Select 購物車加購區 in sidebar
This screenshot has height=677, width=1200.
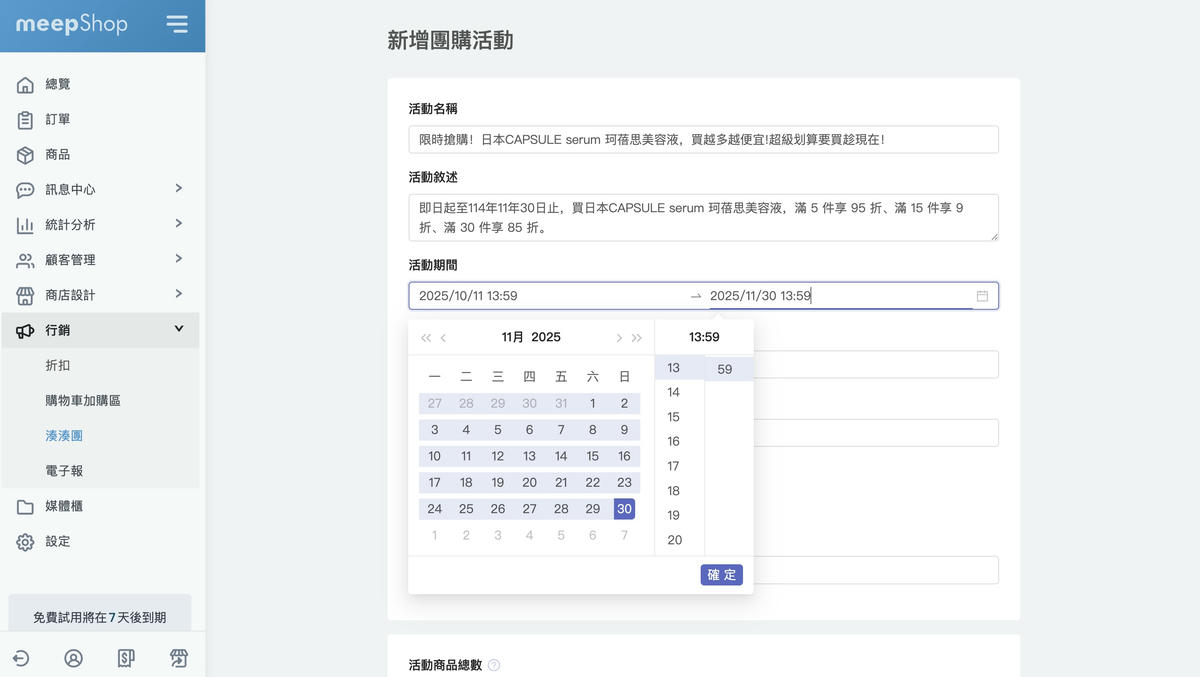[x=83, y=400]
